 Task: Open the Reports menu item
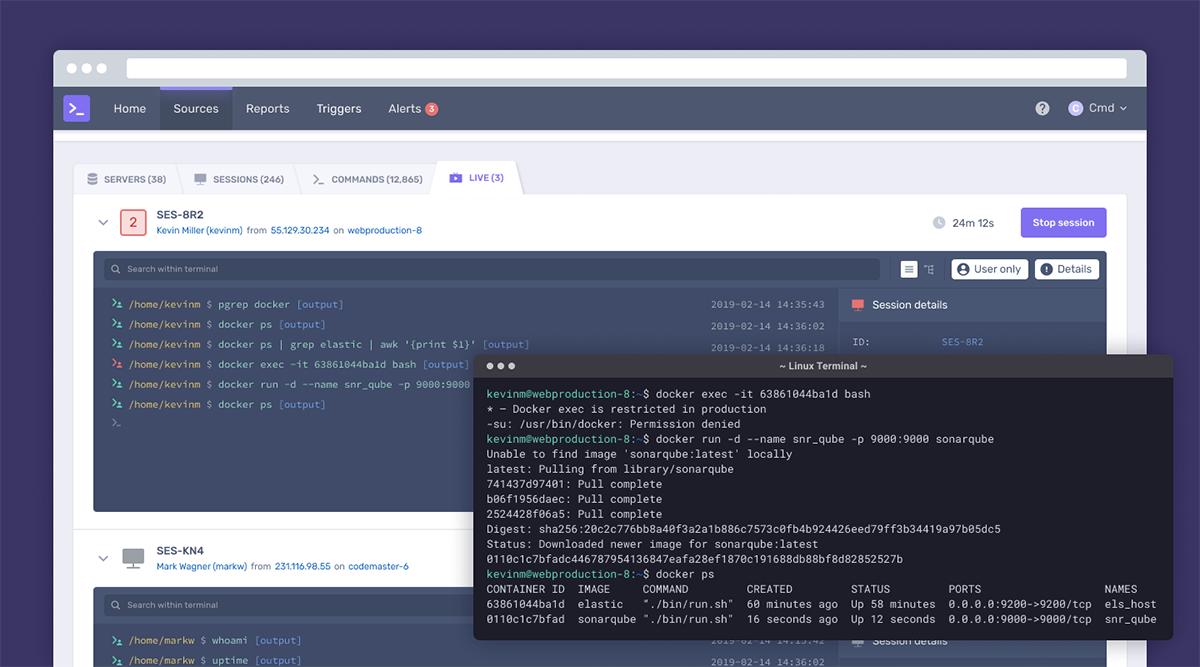coord(267,109)
